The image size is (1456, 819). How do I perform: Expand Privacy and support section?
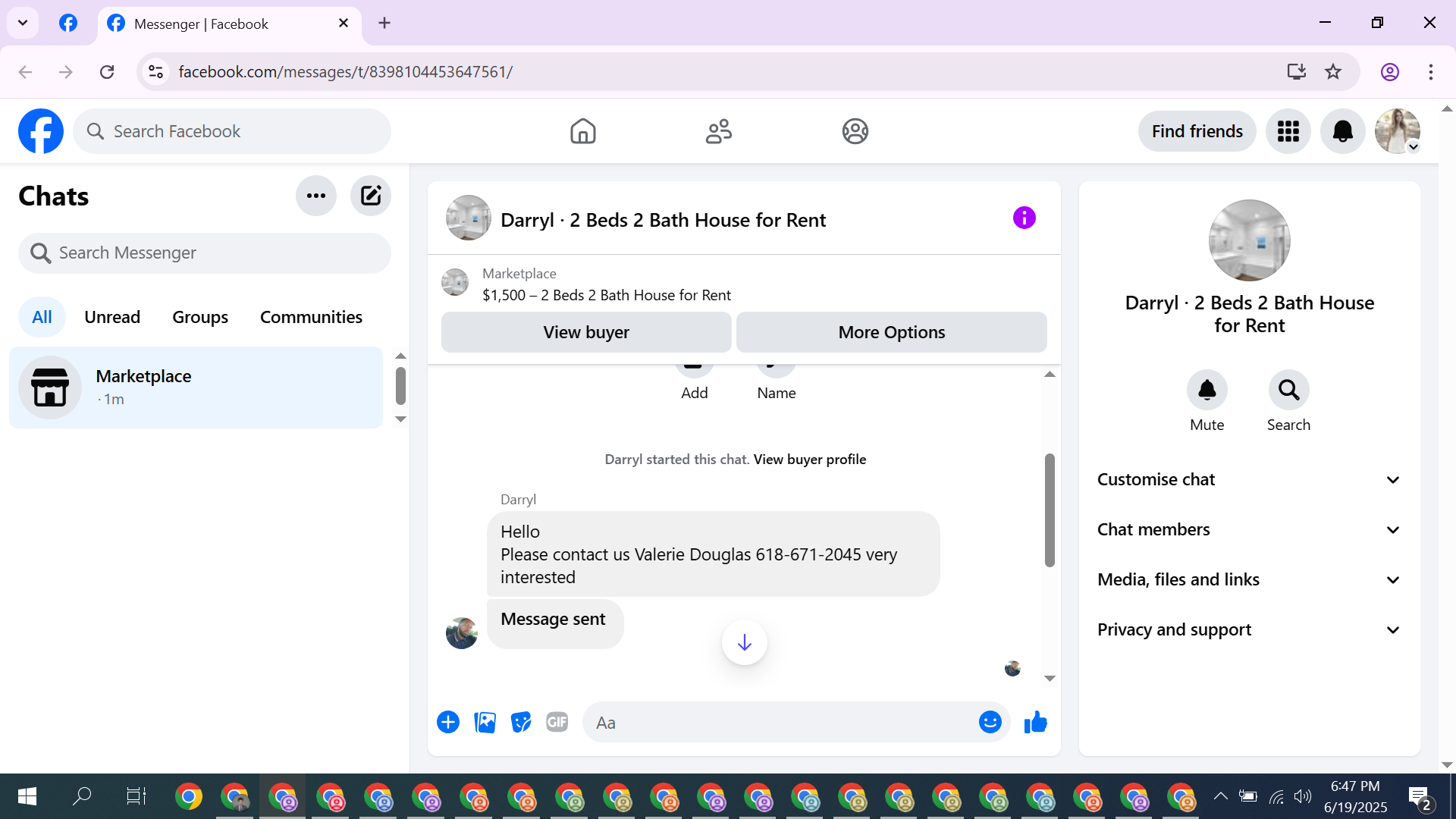tap(1249, 629)
